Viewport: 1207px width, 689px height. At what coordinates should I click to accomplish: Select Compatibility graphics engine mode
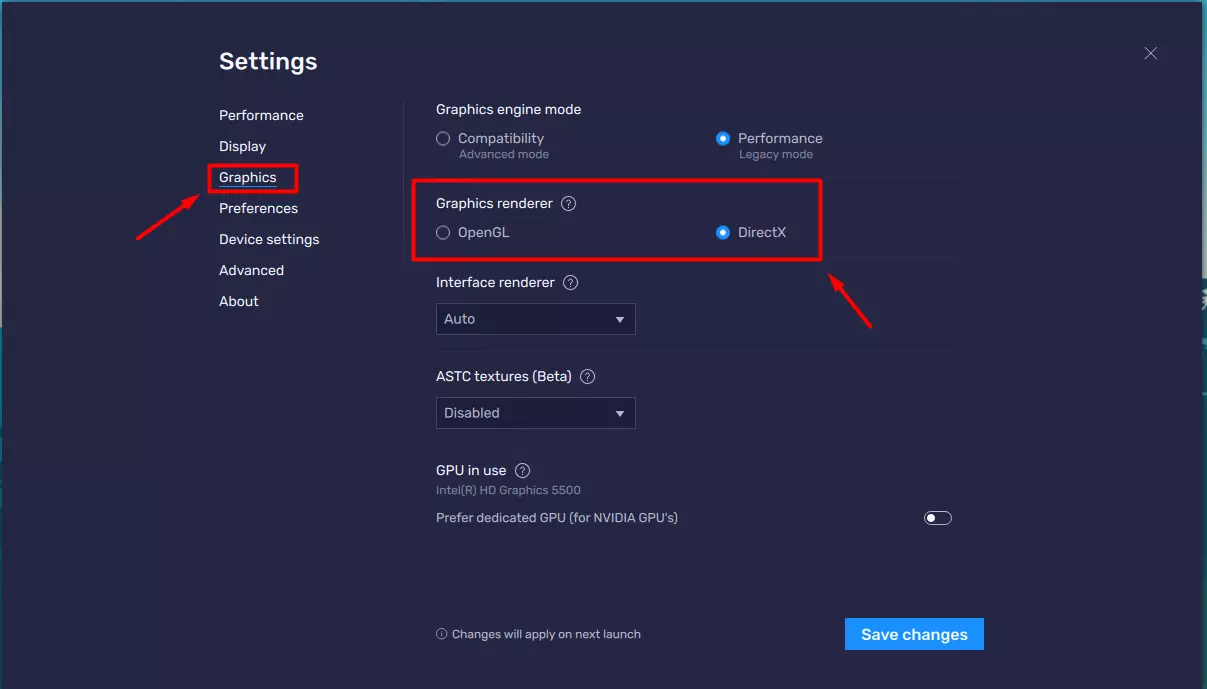click(443, 139)
